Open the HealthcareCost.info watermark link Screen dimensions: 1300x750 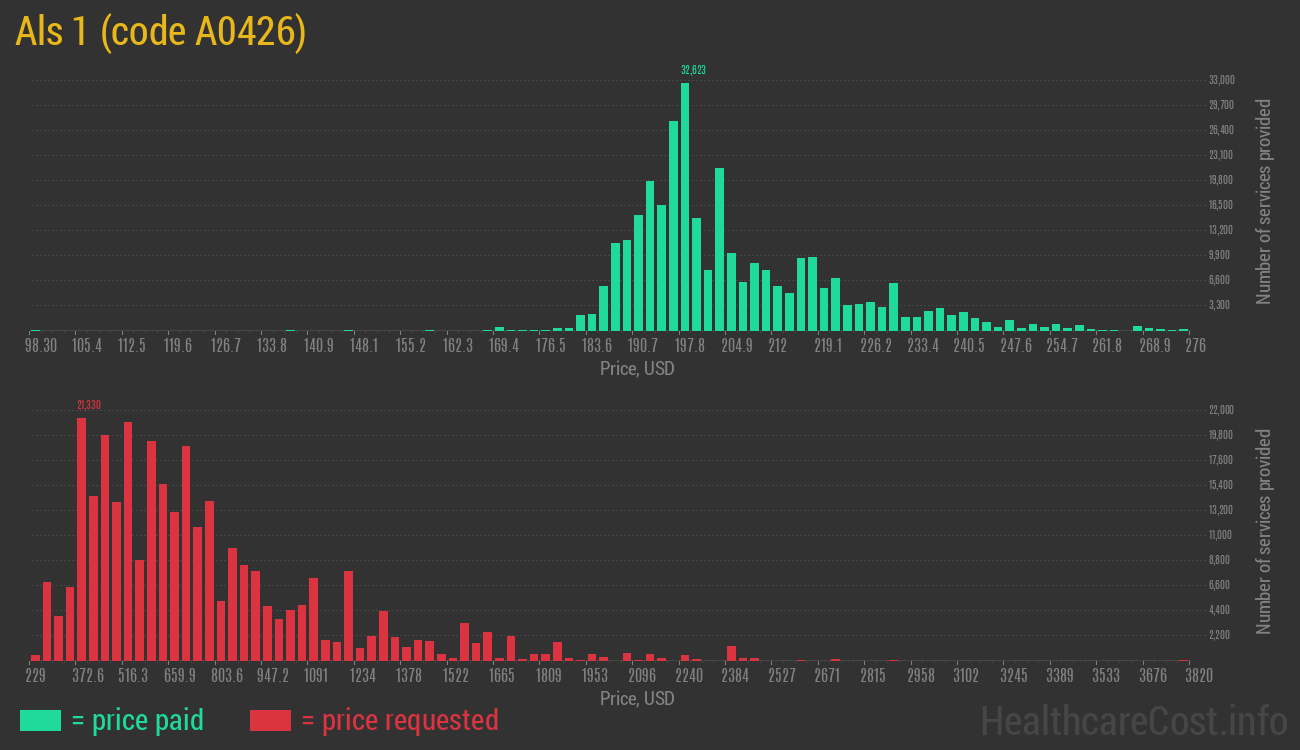[x=1133, y=720]
